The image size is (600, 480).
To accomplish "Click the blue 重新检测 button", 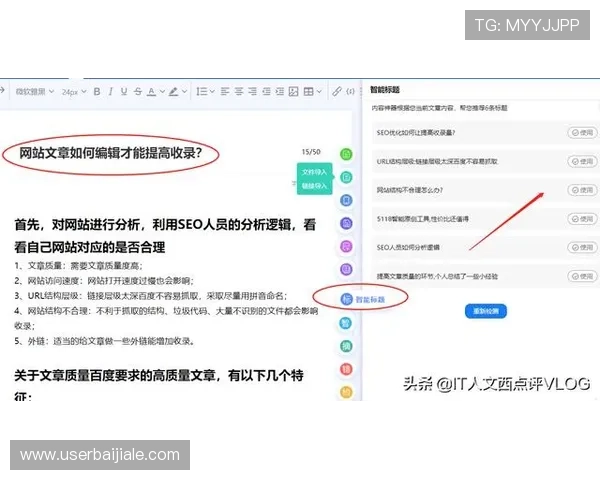I will tap(486, 311).
